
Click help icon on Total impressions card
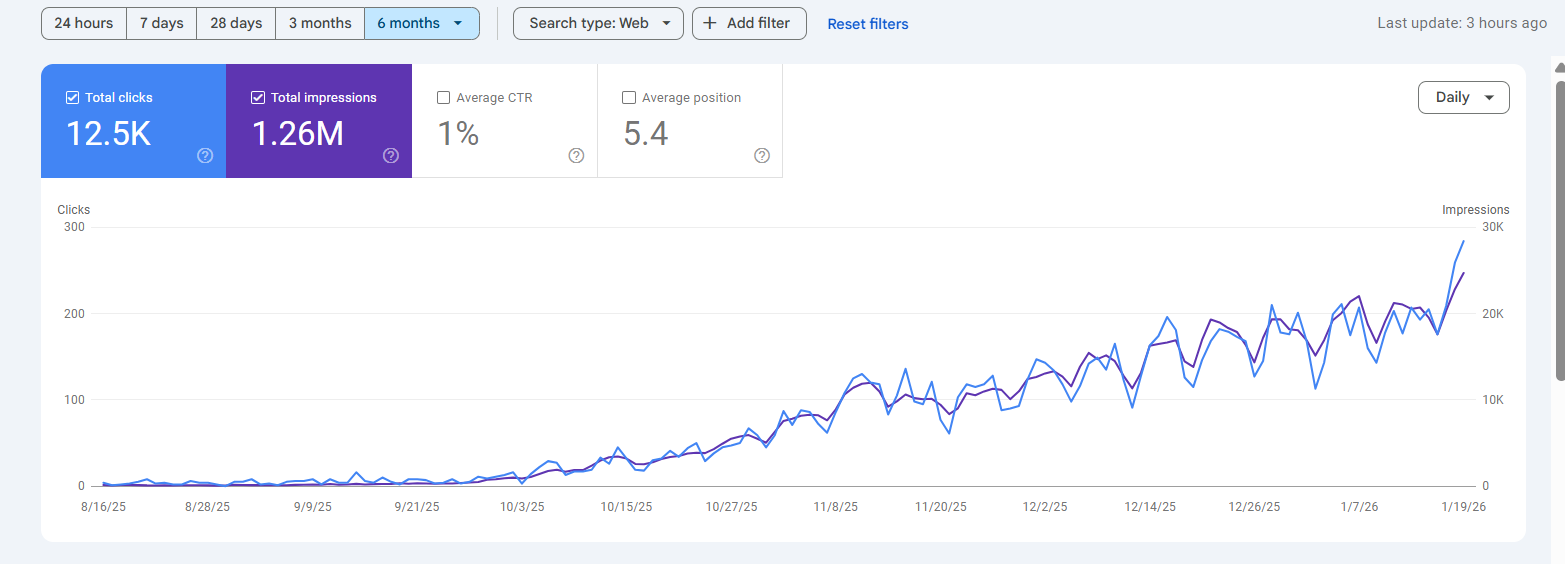coord(391,155)
